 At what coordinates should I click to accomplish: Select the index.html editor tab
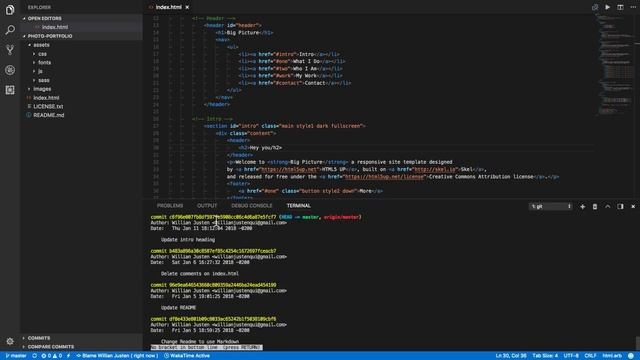(x=169, y=7)
